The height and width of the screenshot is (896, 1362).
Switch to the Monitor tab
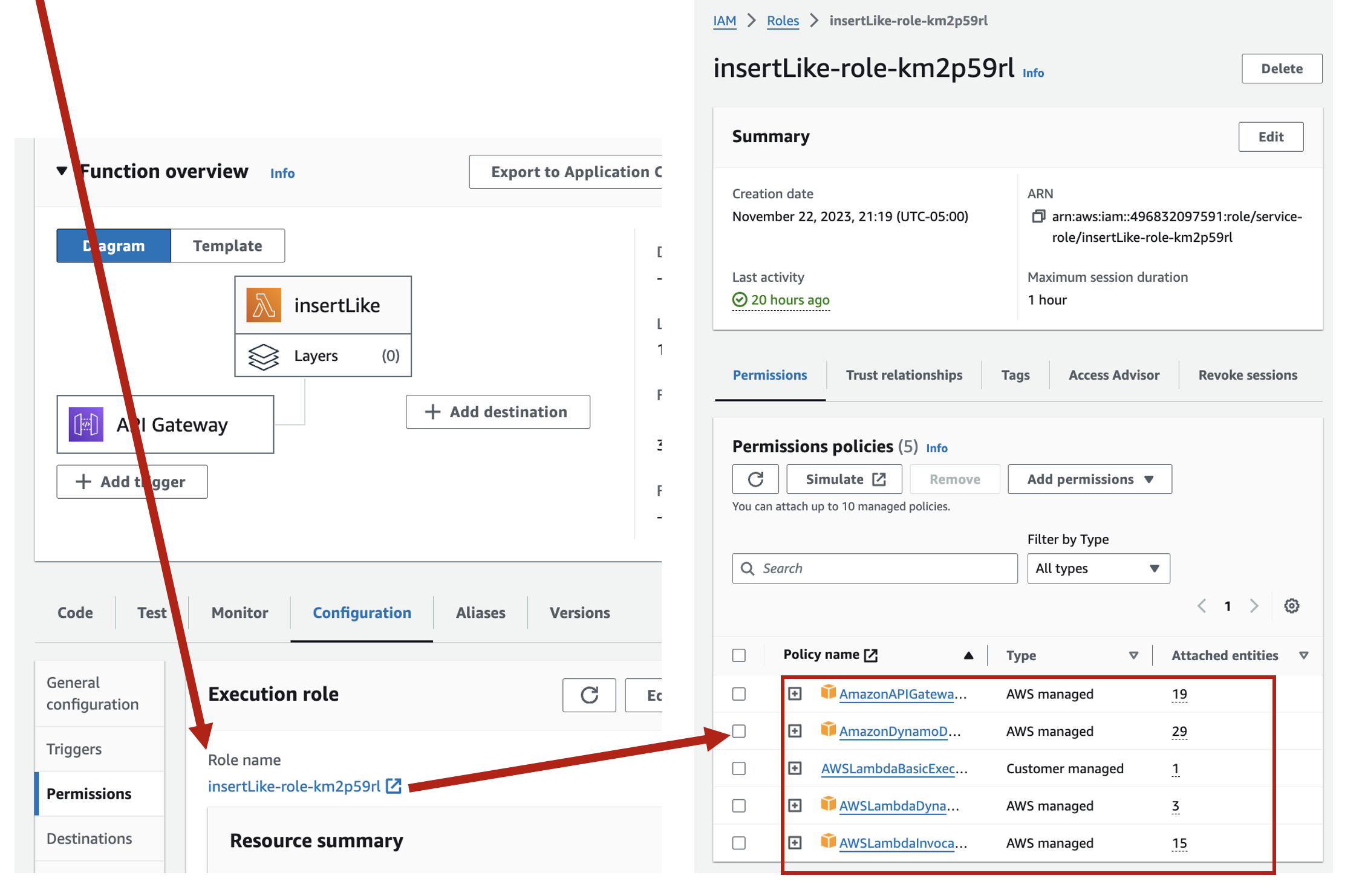pyautogui.click(x=239, y=612)
